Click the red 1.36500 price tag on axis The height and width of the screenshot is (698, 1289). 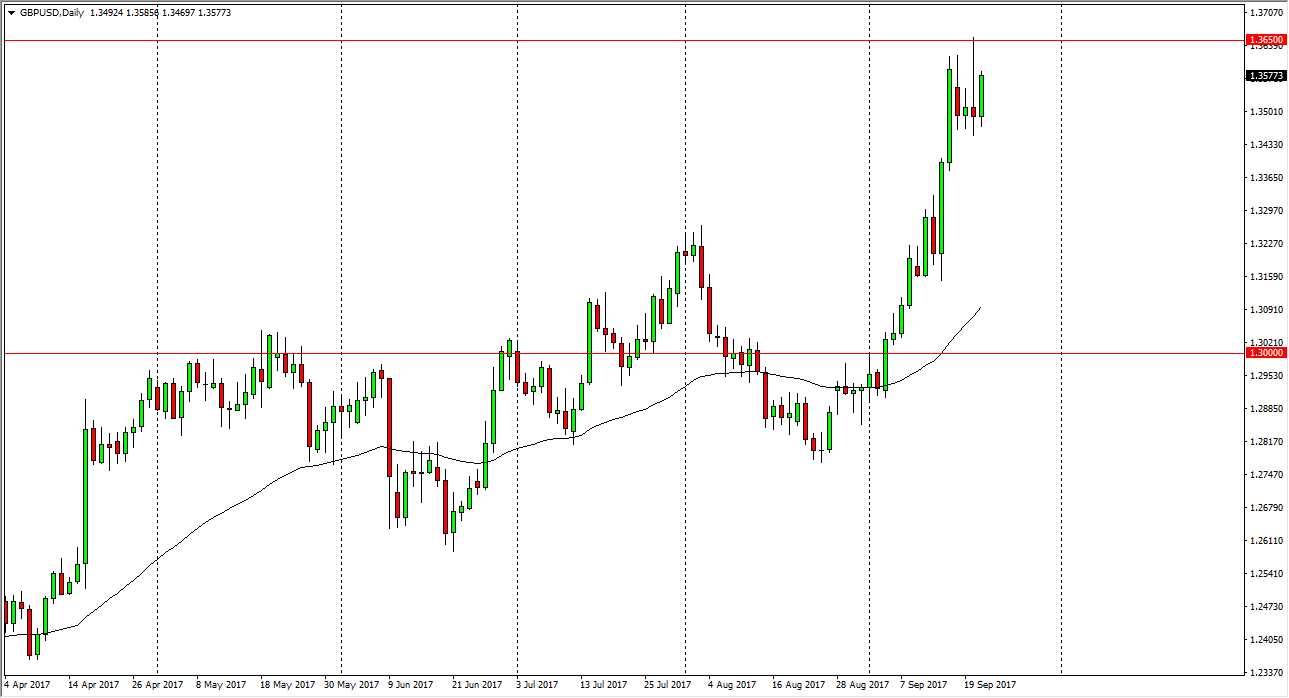(x=1266, y=39)
